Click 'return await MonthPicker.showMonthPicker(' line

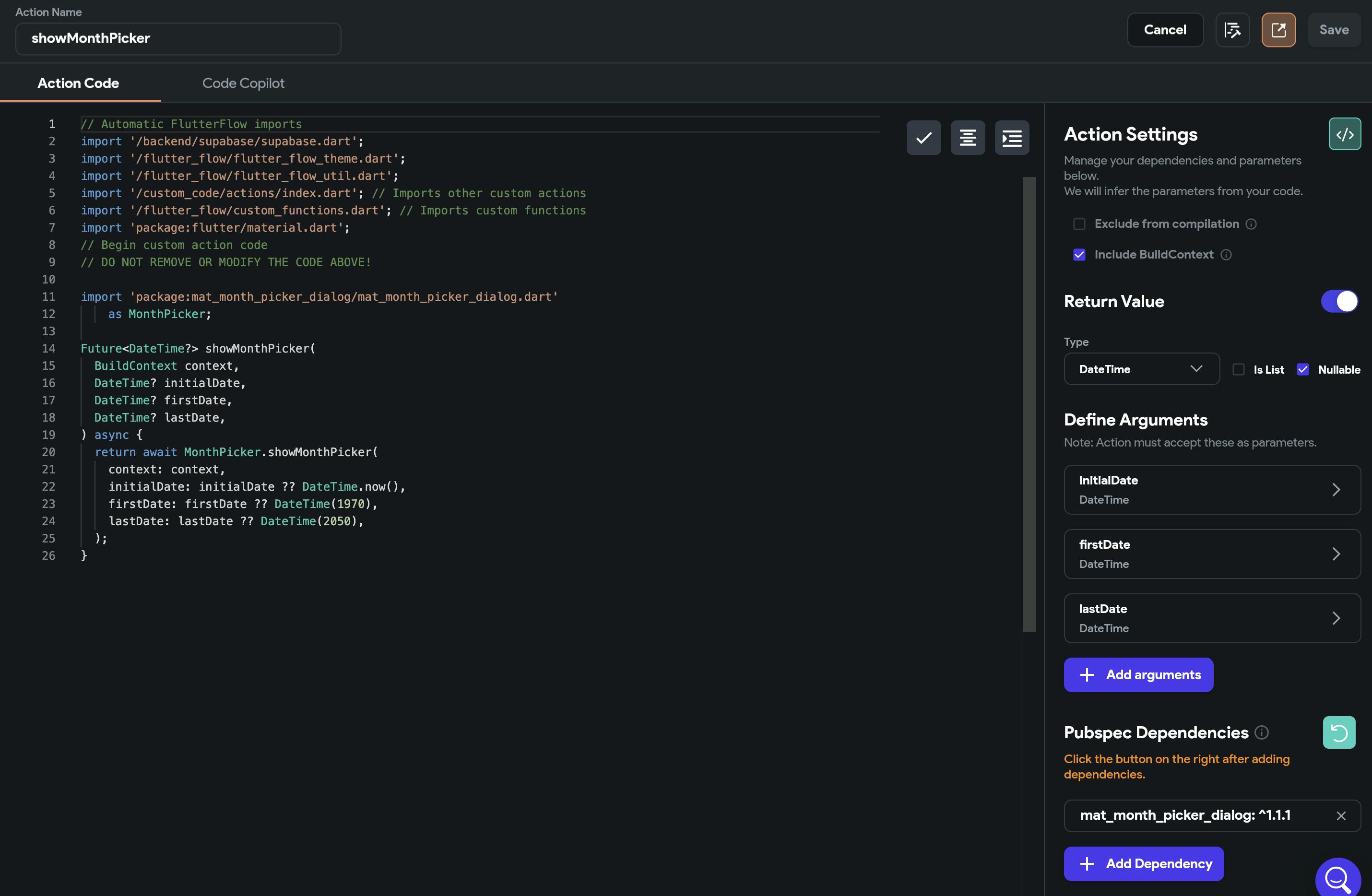pyautogui.click(x=236, y=452)
